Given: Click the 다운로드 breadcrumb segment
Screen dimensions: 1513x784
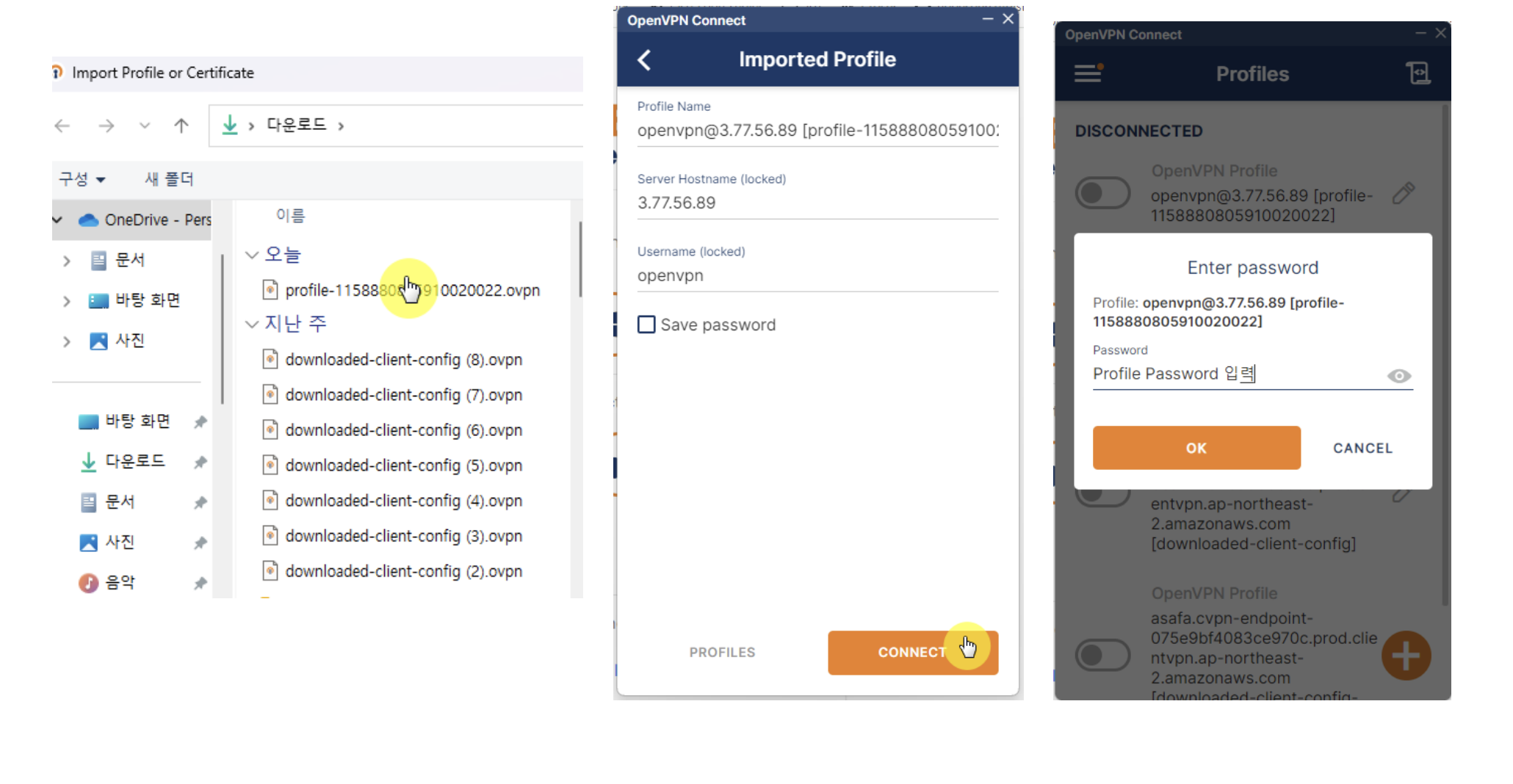Looking at the screenshot, I should click(x=297, y=125).
